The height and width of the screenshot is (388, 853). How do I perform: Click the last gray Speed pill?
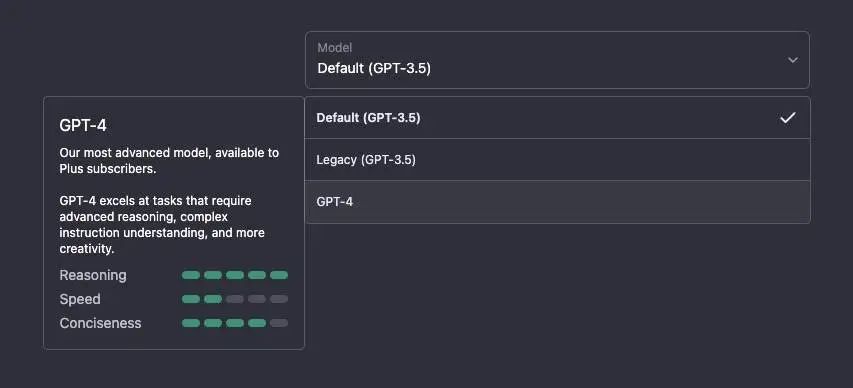[x=279, y=299]
